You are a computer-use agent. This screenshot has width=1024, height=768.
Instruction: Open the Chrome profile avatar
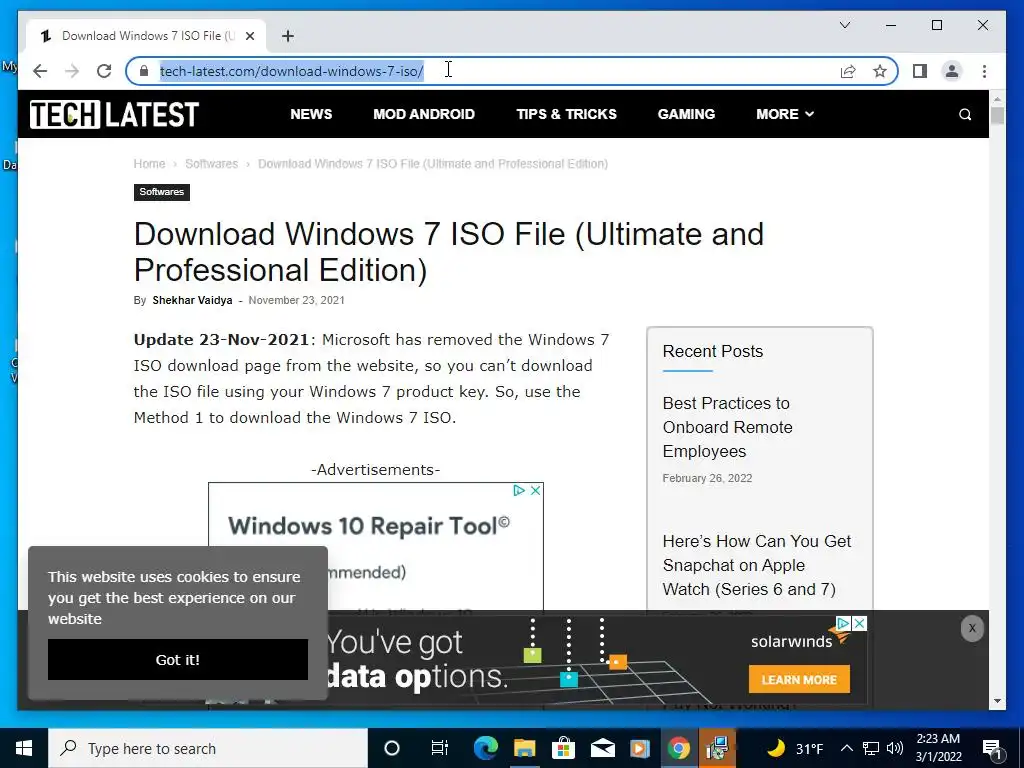pyautogui.click(x=952, y=71)
